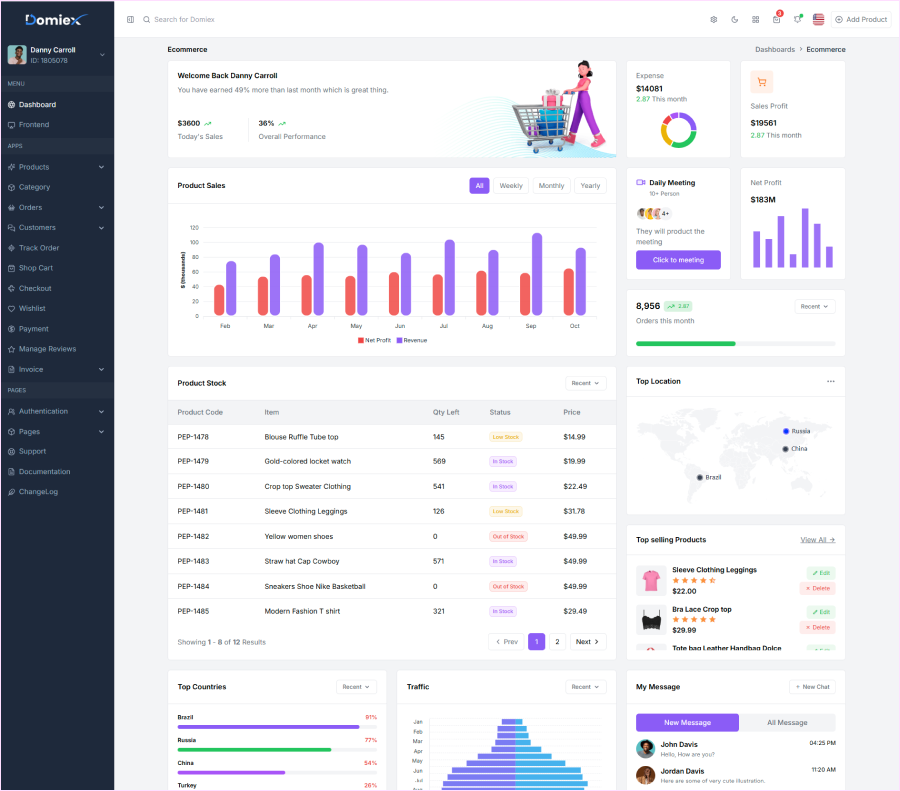Open the Recent dropdown on Product Stock

[x=586, y=384]
